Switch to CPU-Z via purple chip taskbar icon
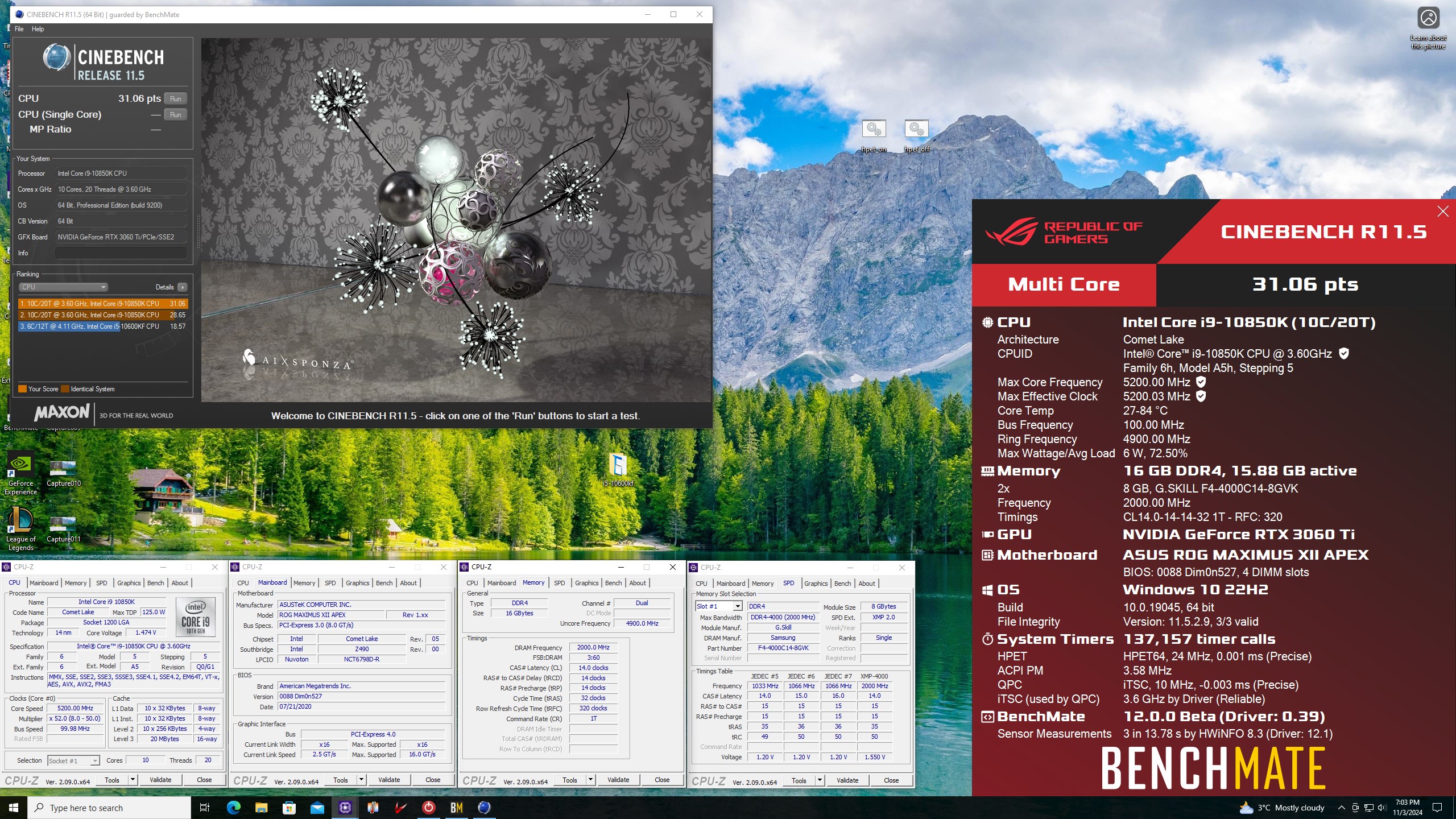Screen dimensions: 1456x819 coord(345,808)
